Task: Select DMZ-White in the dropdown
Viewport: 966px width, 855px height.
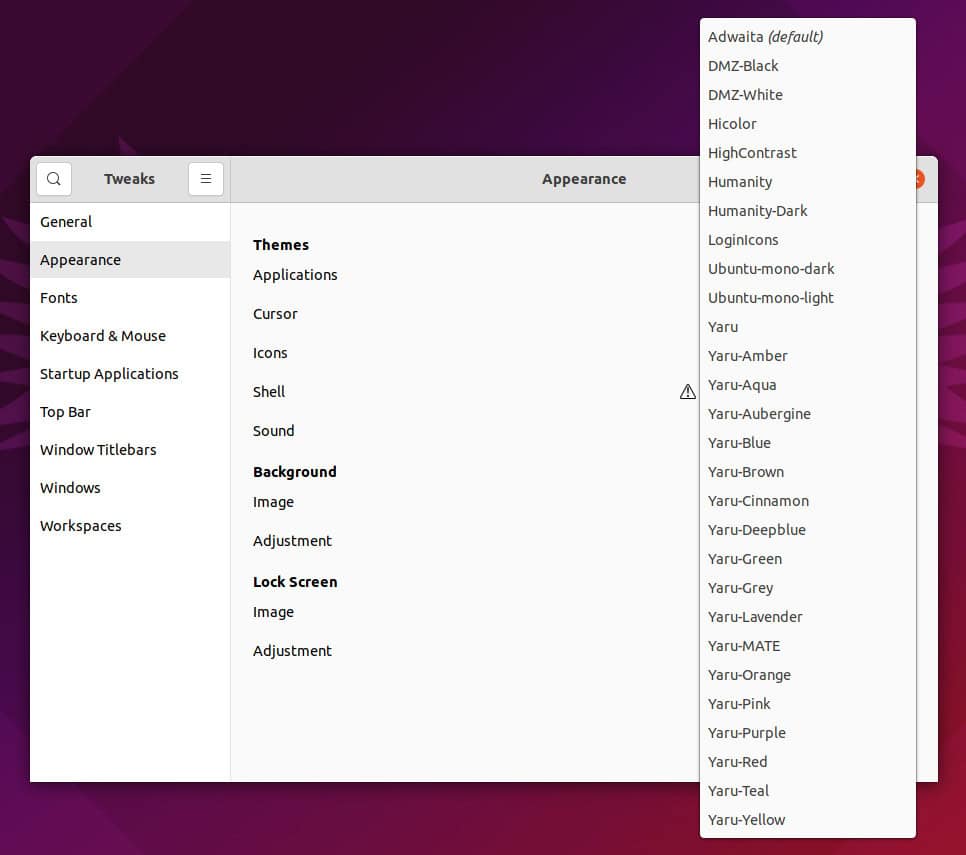Action: click(808, 95)
